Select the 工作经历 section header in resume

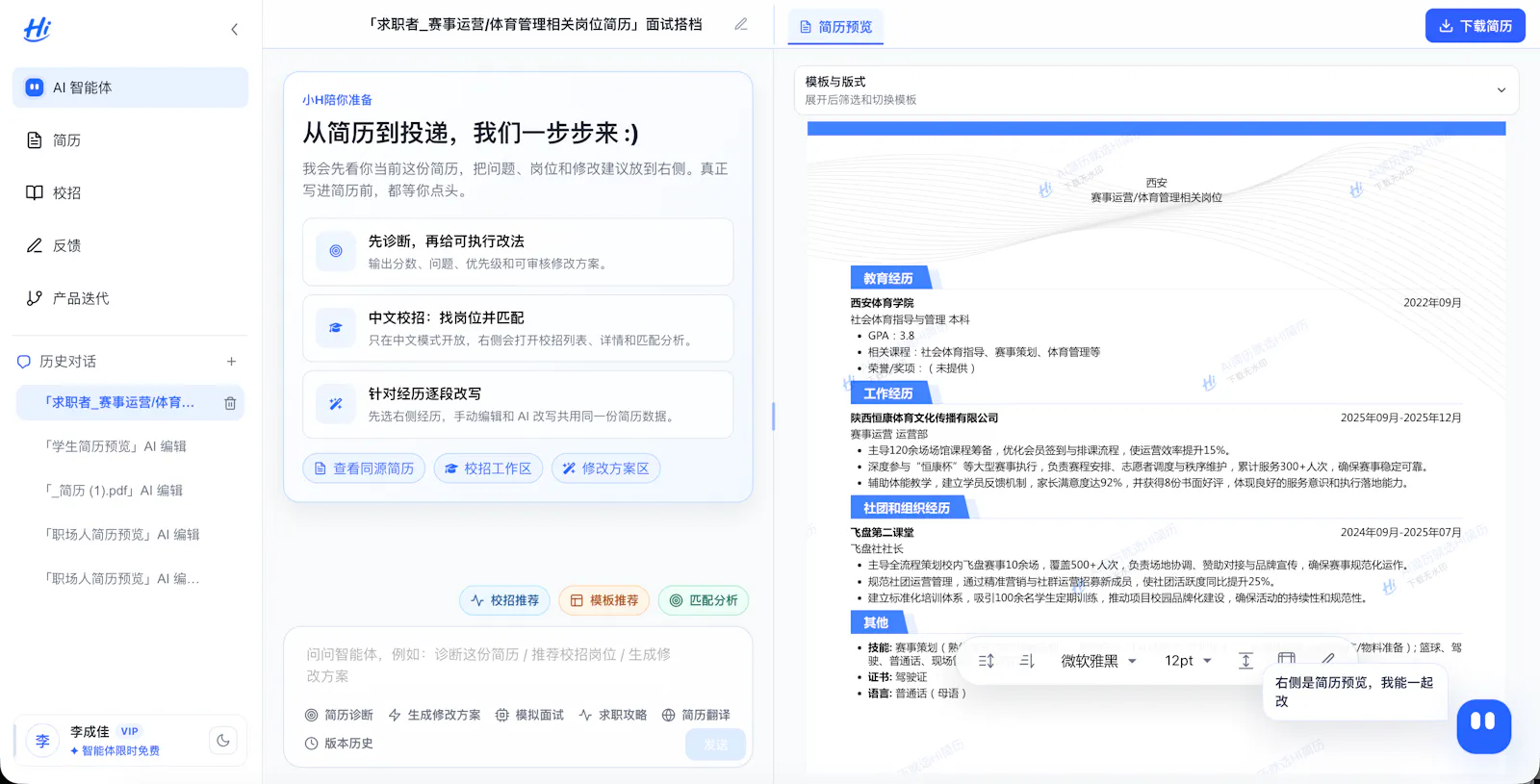888,393
